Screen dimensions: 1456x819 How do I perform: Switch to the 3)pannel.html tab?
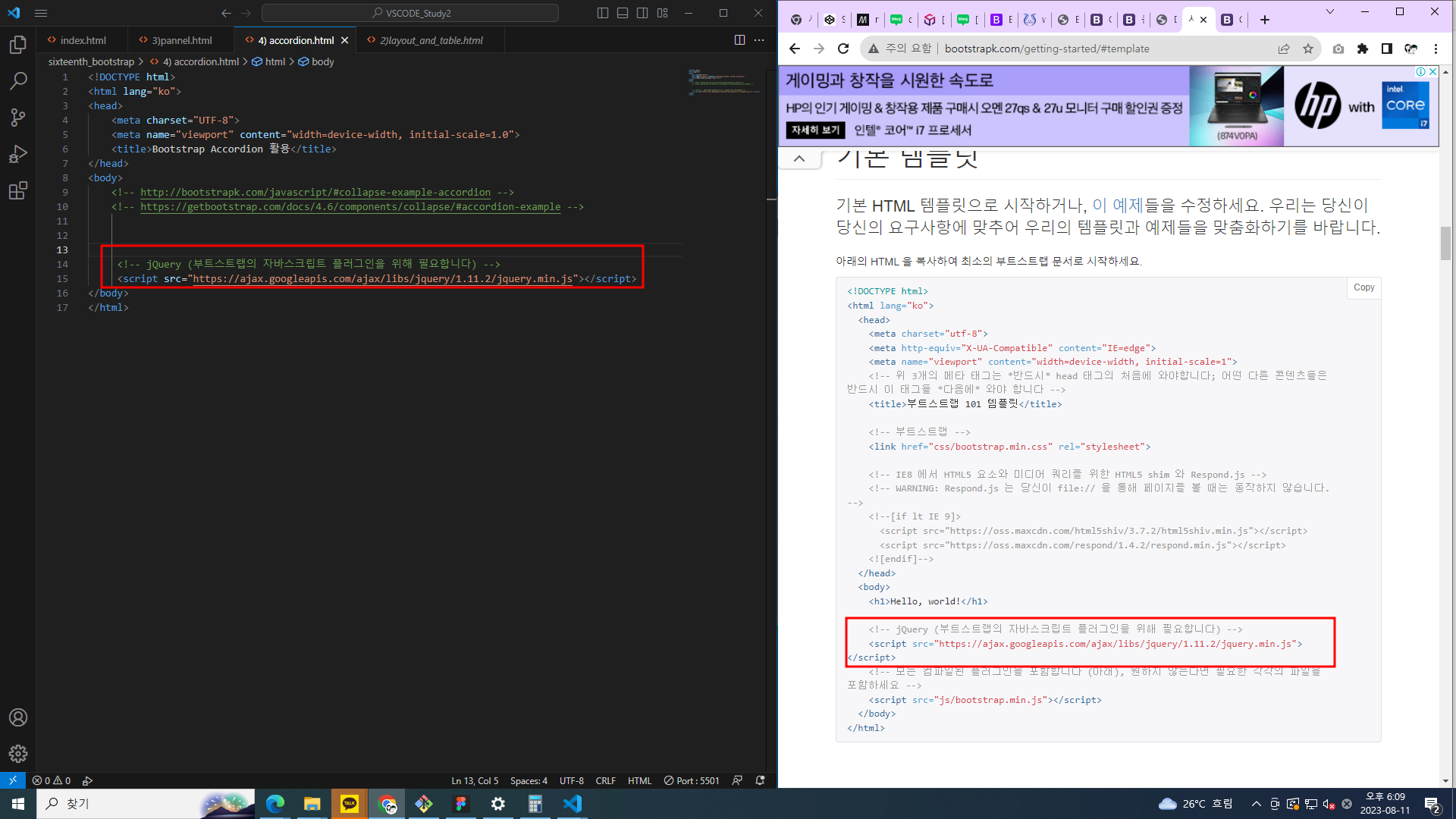point(181,40)
